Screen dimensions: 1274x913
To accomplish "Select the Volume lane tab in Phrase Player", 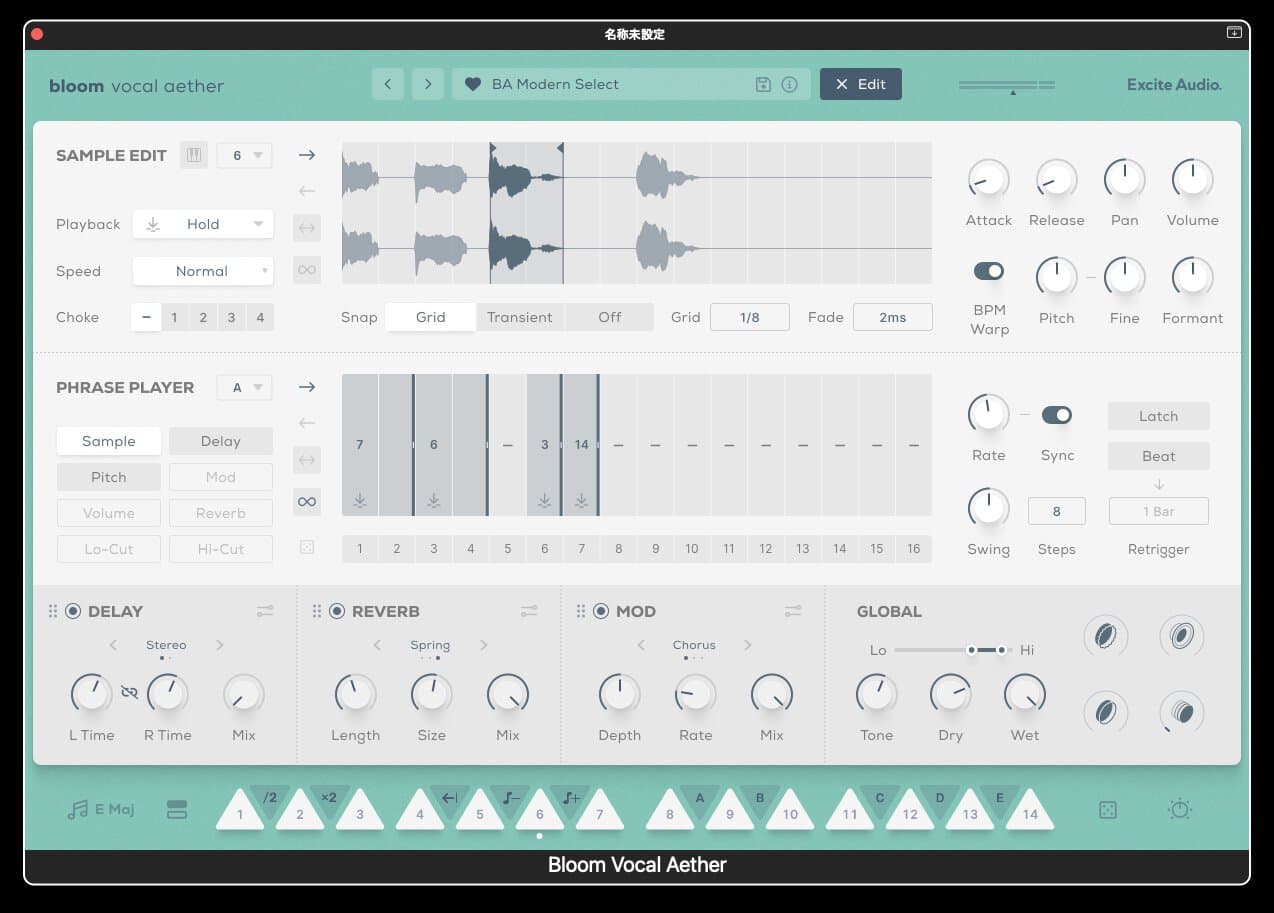I will tap(109, 513).
